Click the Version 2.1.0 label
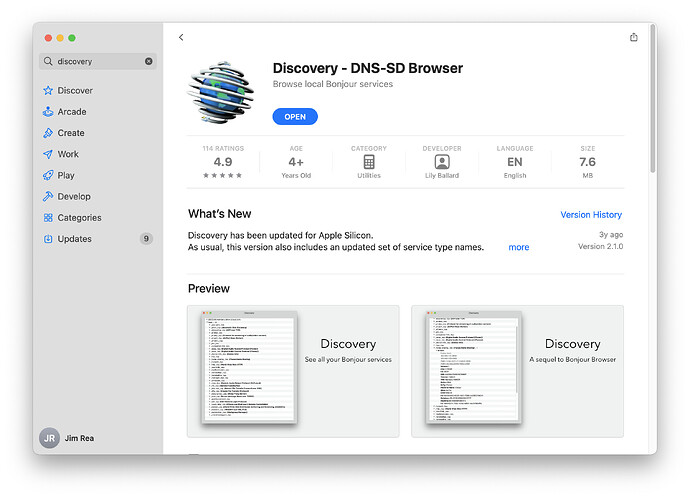 [x=600, y=246]
